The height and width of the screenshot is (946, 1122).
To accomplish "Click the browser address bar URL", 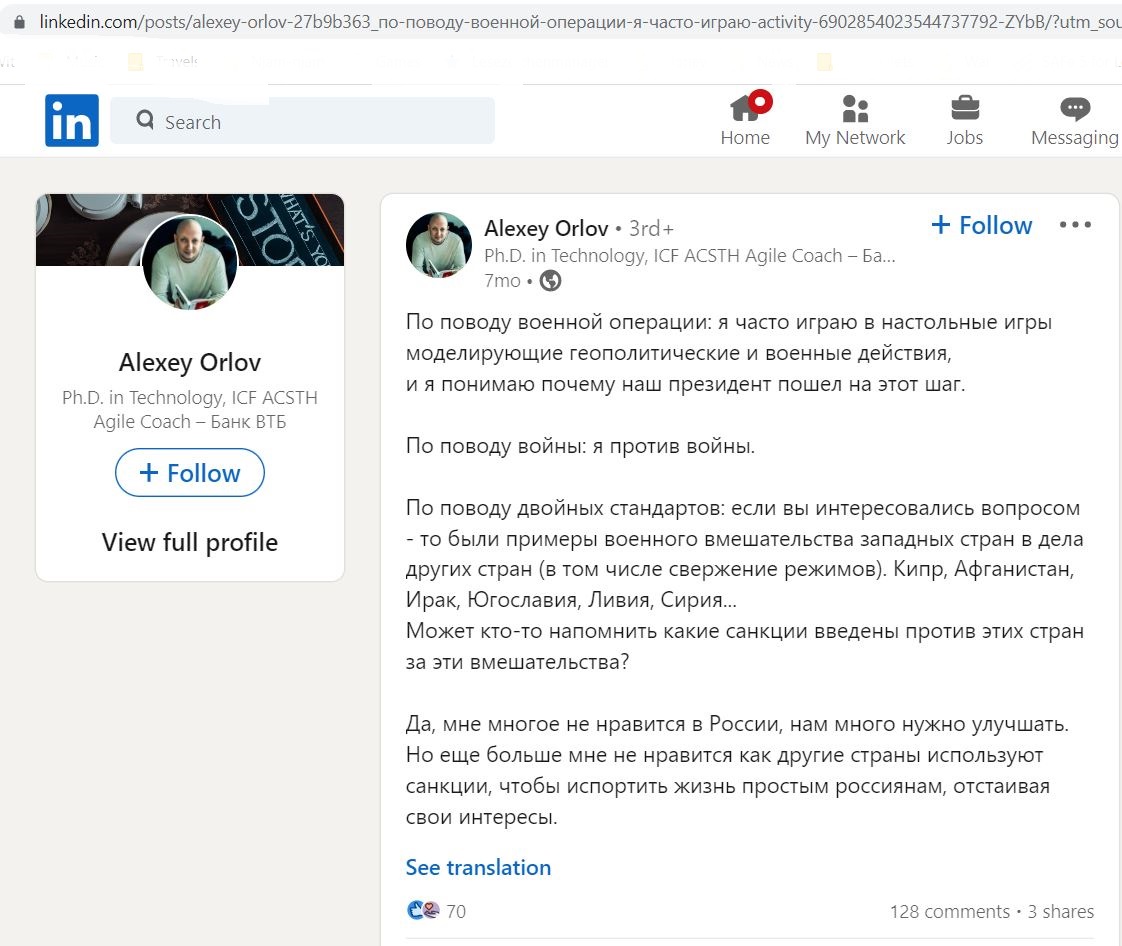I will [580, 22].
